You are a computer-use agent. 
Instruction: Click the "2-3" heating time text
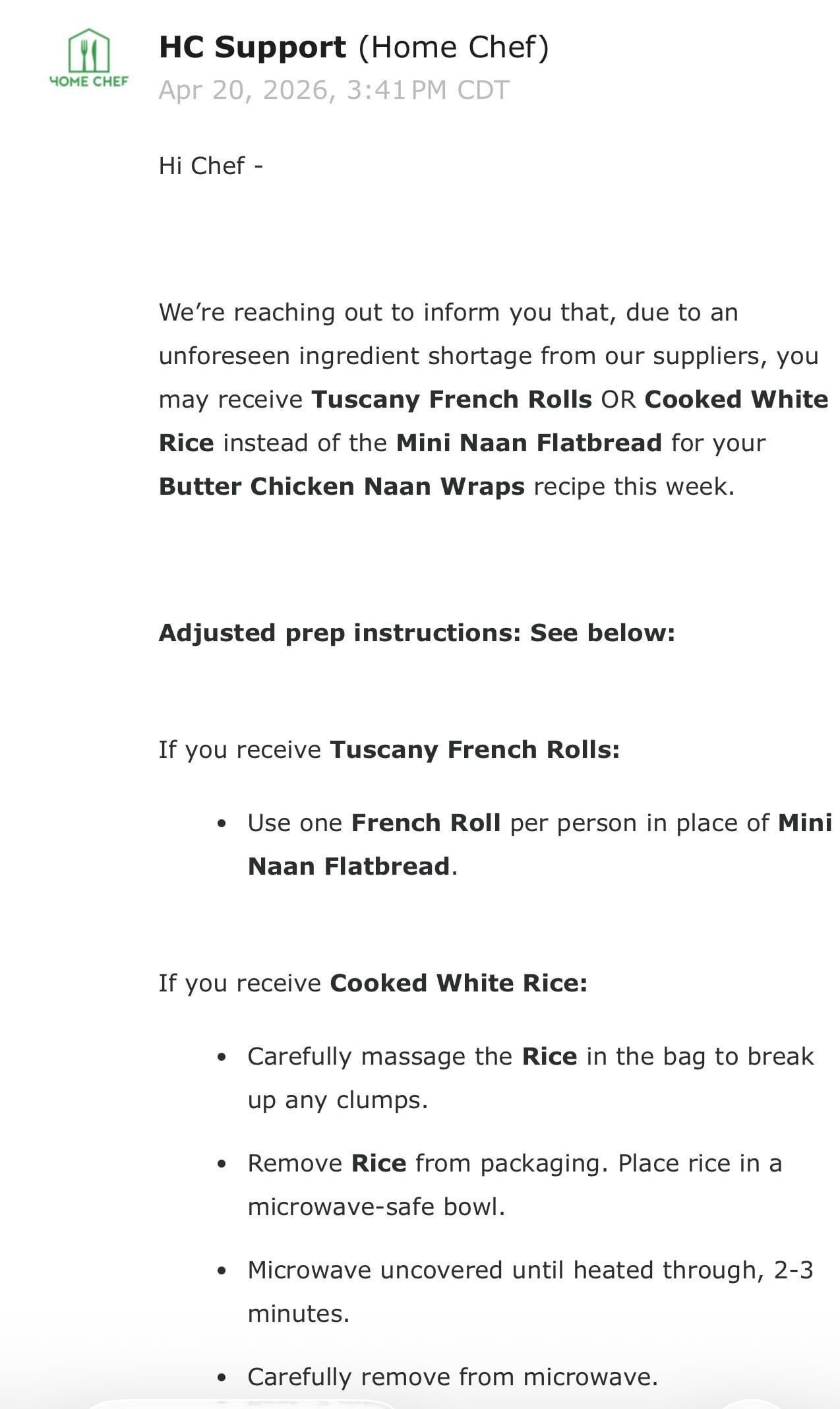pos(793,1270)
